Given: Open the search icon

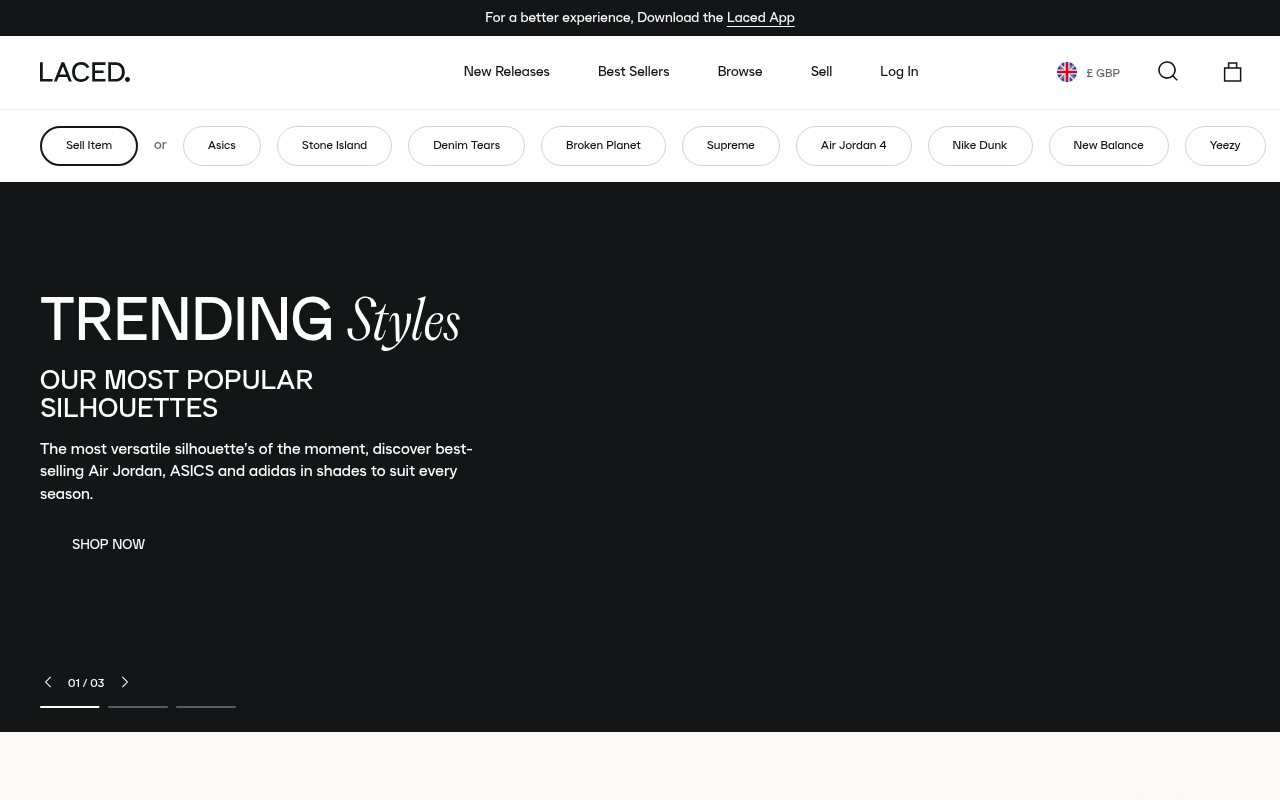Looking at the screenshot, I should coord(1168,71).
